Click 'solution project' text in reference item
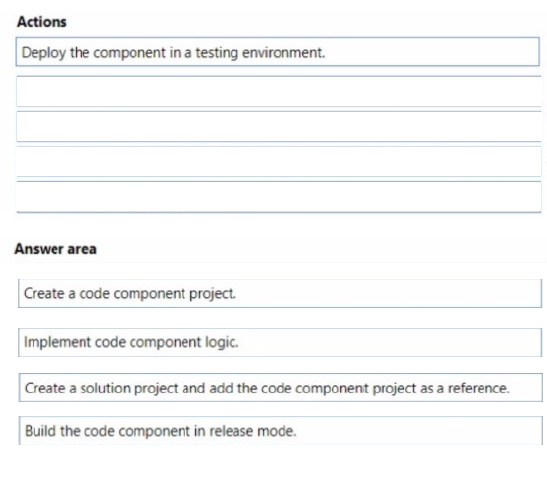Viewport: 547px width, 480px height. (129, 388)
